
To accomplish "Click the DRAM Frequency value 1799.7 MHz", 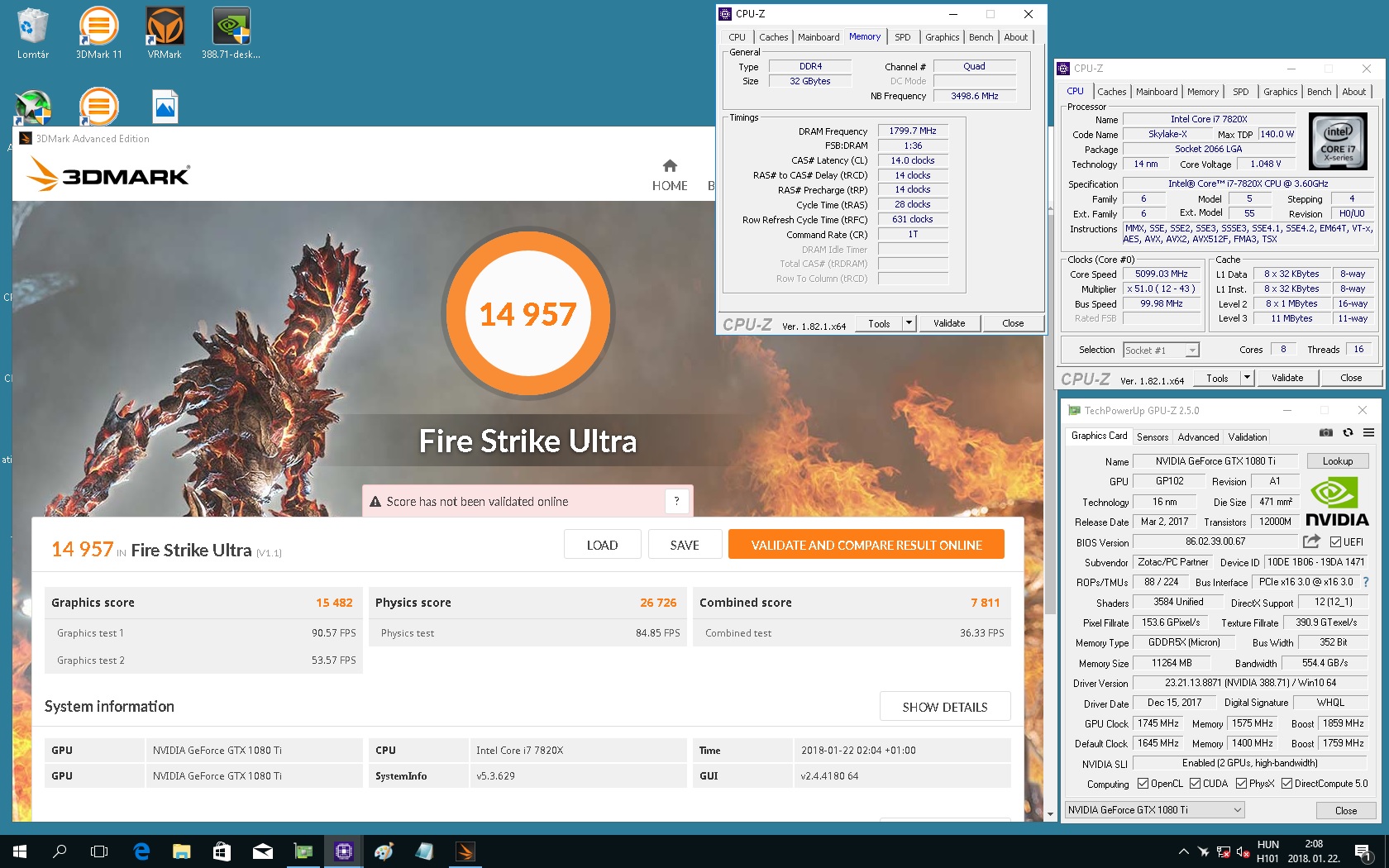I will [x=913, y=131].
